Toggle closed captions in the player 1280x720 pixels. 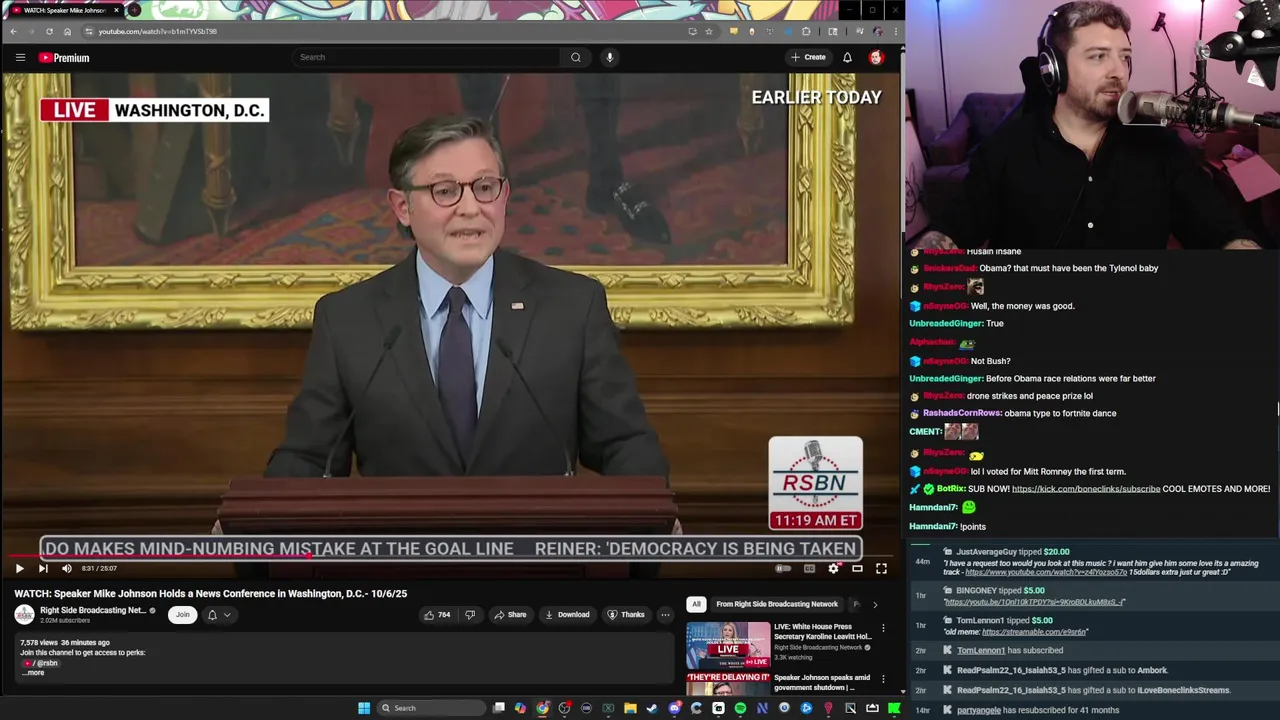tap(809, 568)
